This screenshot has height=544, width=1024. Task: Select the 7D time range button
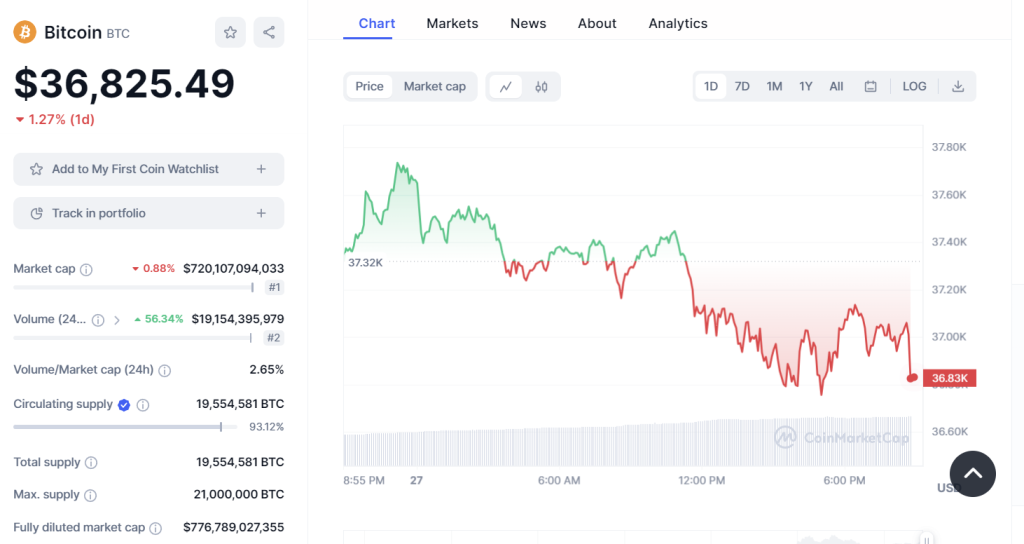pos(742,87)
